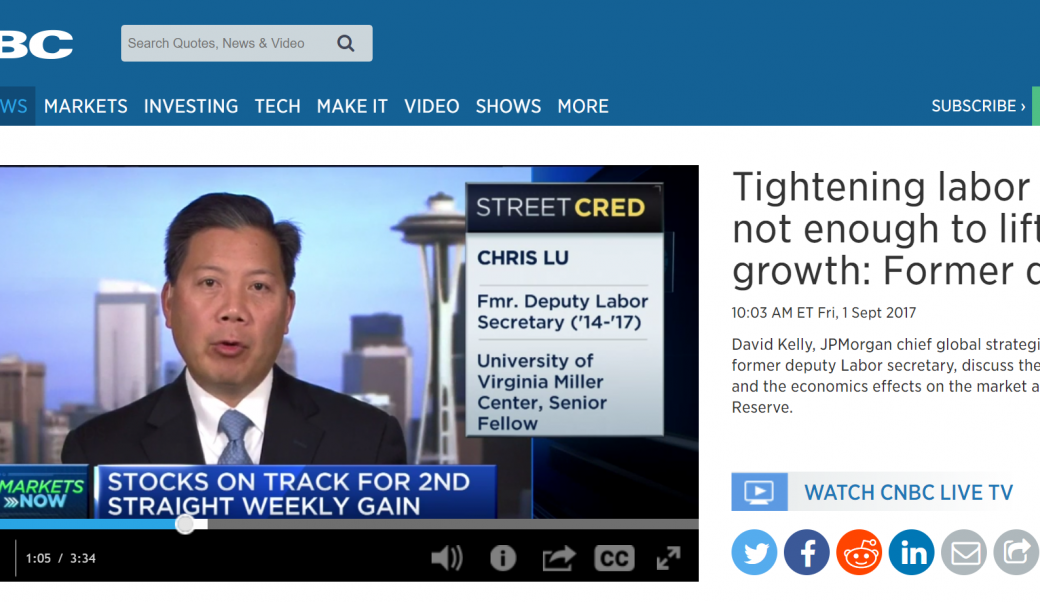
Task: Select the MARKETS menu item
Action: click(85, 106)
